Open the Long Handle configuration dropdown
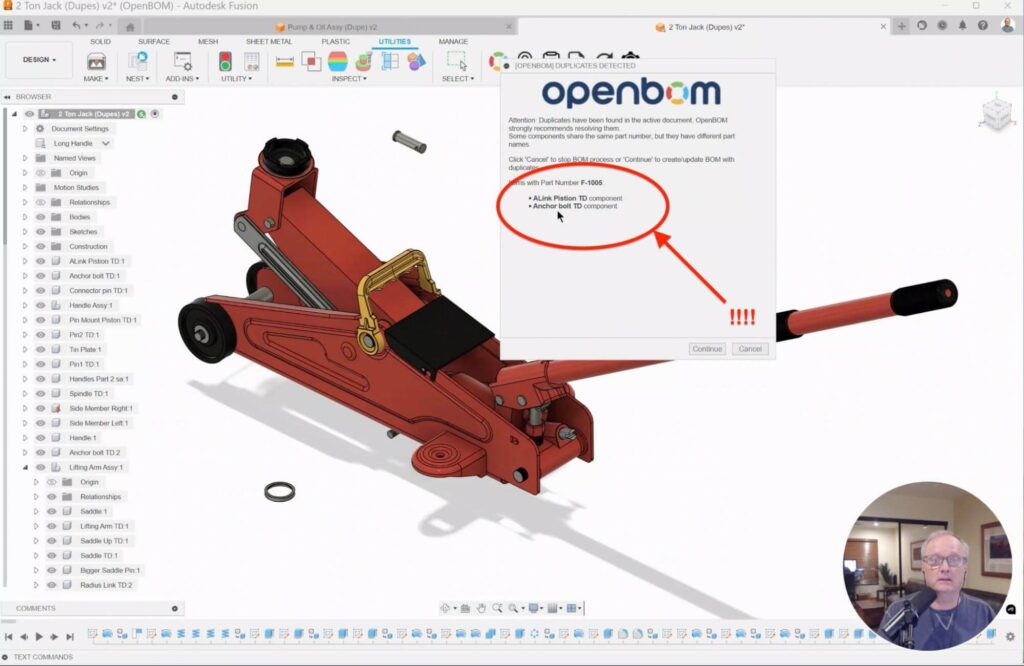The height and width of the screenshot is (666, 1024). [x=106, y=143]
